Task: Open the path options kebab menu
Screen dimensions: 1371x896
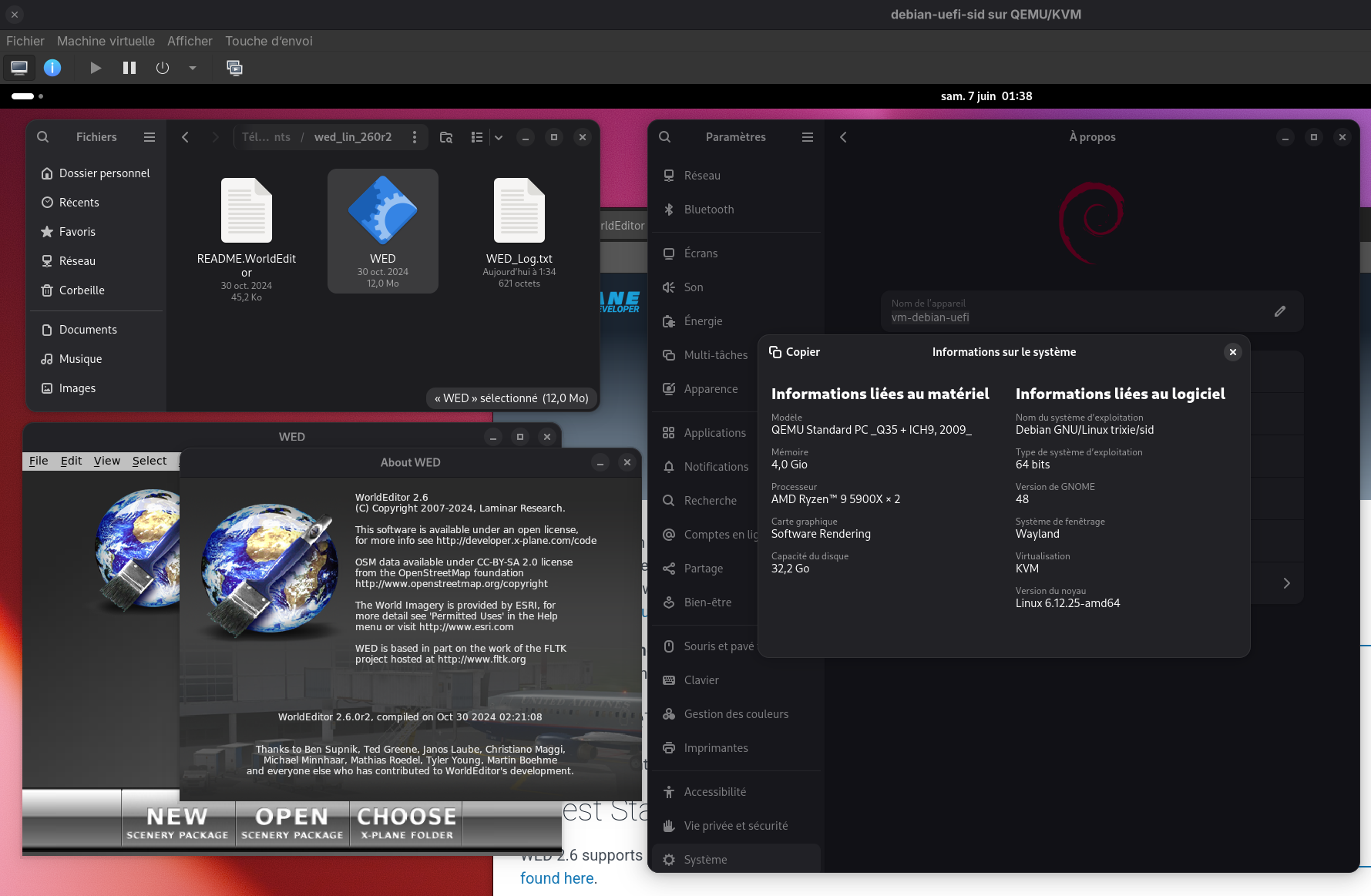Action: (415, 137)
